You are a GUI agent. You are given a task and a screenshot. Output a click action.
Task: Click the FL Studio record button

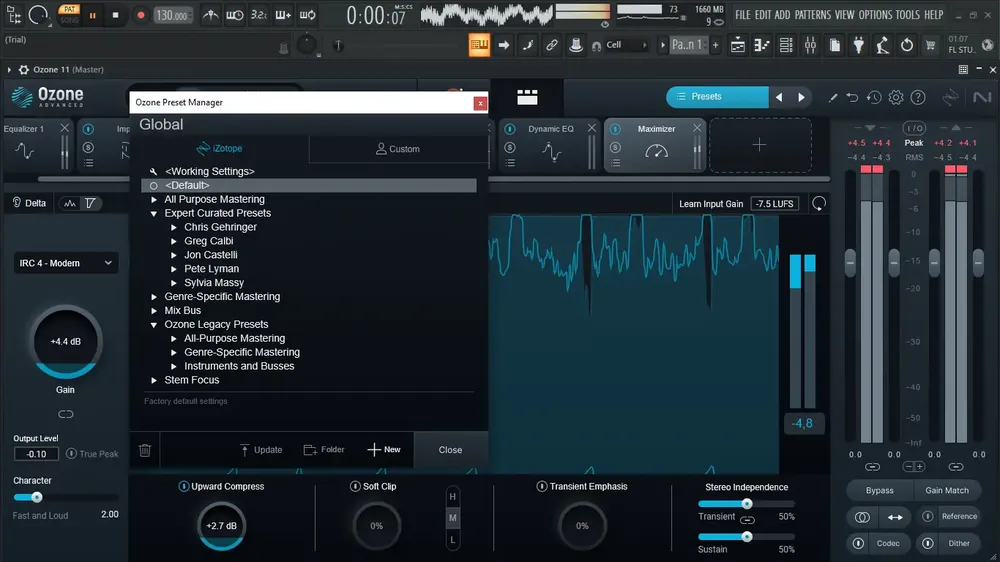[x=141, y=15]
